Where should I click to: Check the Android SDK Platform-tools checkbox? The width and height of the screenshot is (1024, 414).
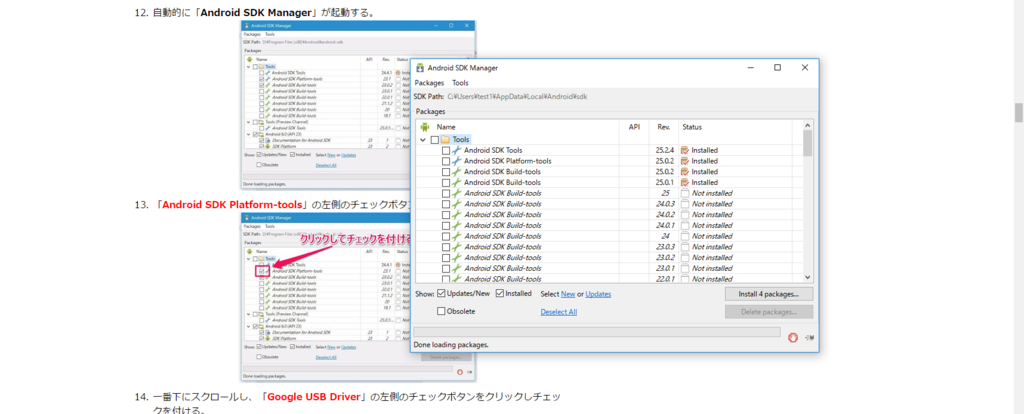click(x=446, y=161)
